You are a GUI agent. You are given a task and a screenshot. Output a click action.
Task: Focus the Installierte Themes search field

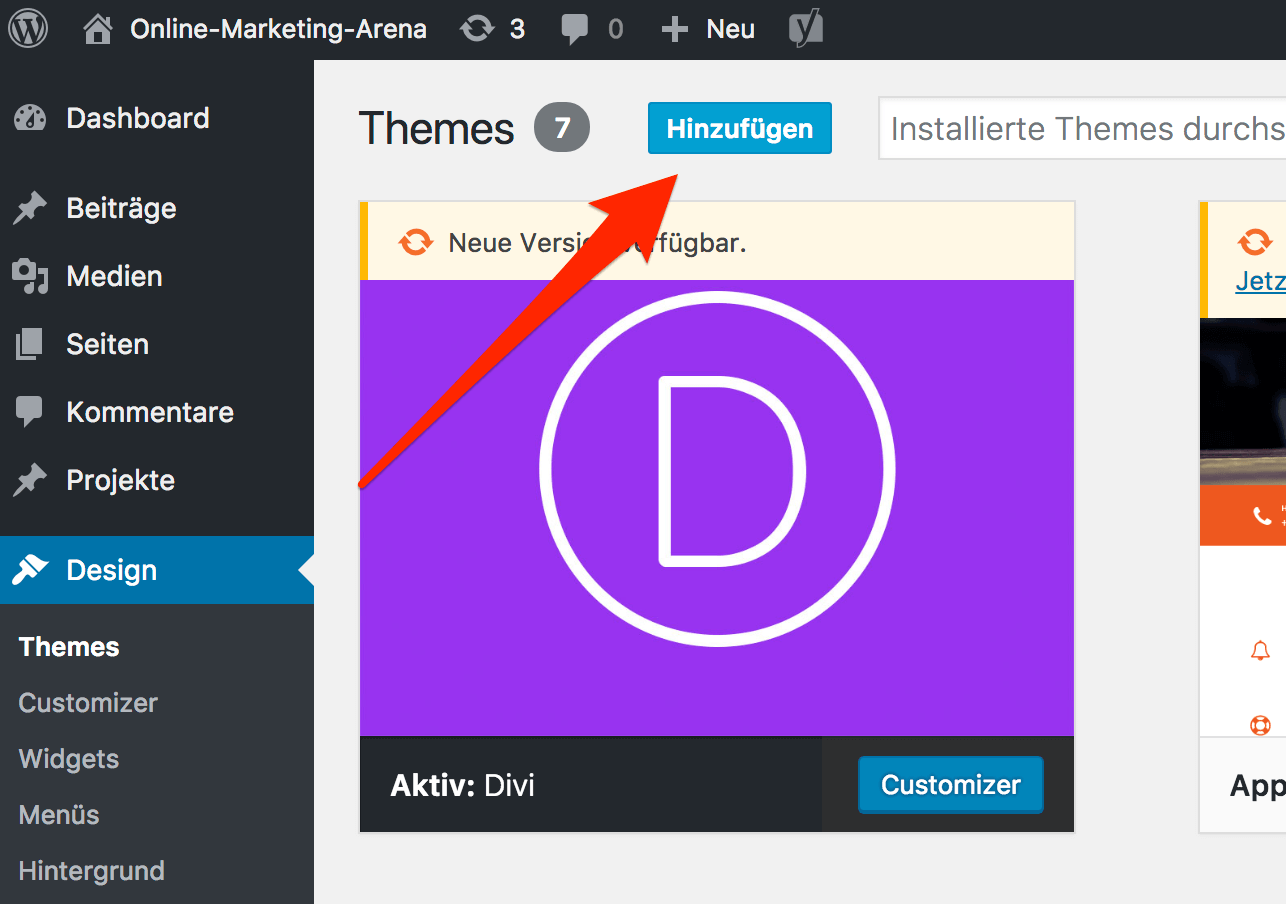1082,128
